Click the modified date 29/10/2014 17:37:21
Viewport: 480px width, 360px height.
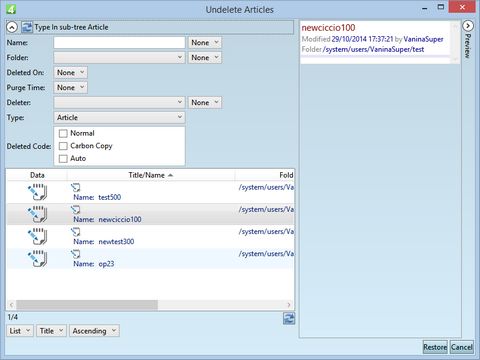coord(362,39)
